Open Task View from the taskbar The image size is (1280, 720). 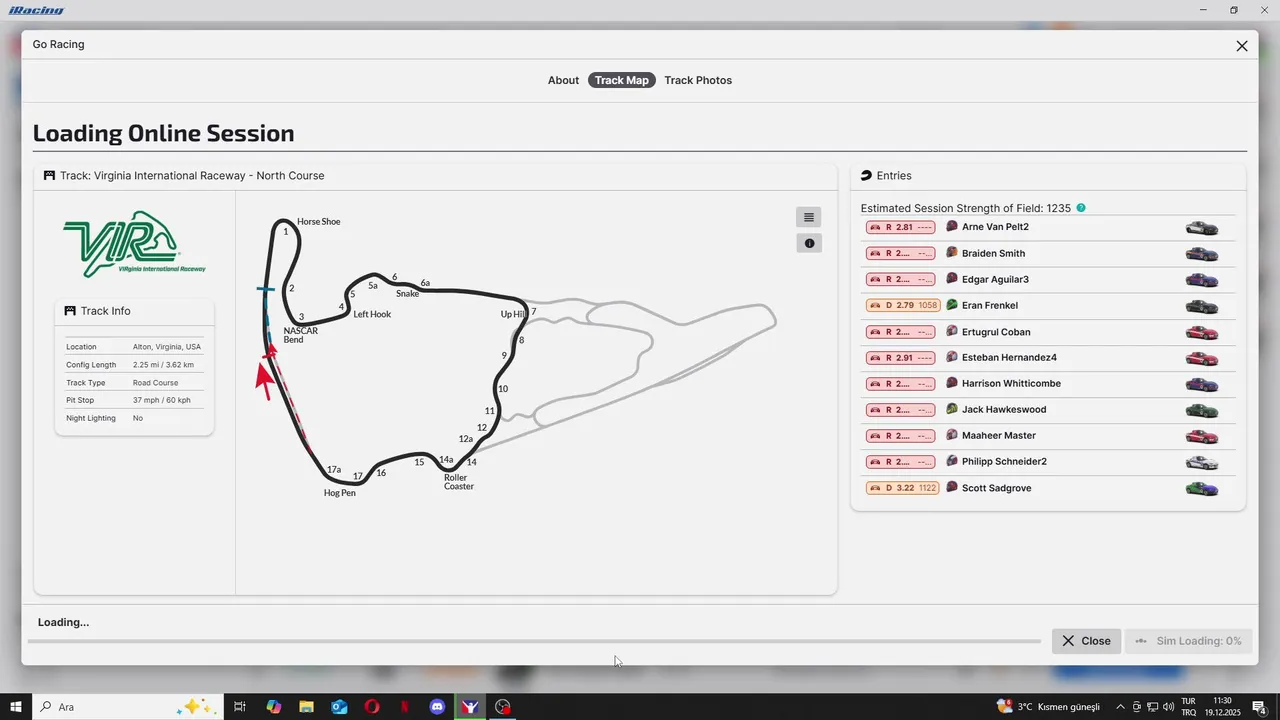point(240,707)
